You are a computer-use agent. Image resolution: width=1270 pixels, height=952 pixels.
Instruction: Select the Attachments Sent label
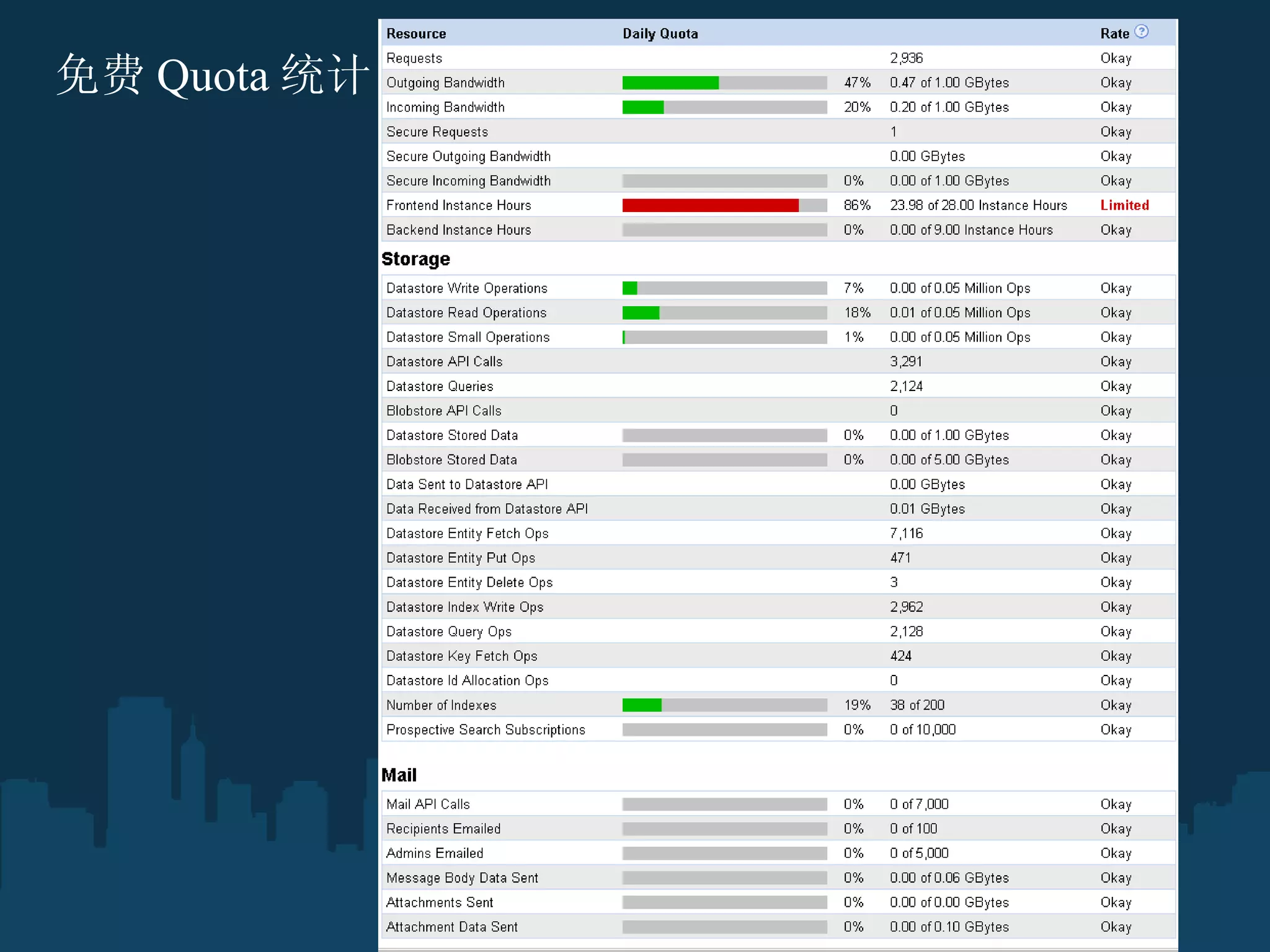(x=439, y=902)
